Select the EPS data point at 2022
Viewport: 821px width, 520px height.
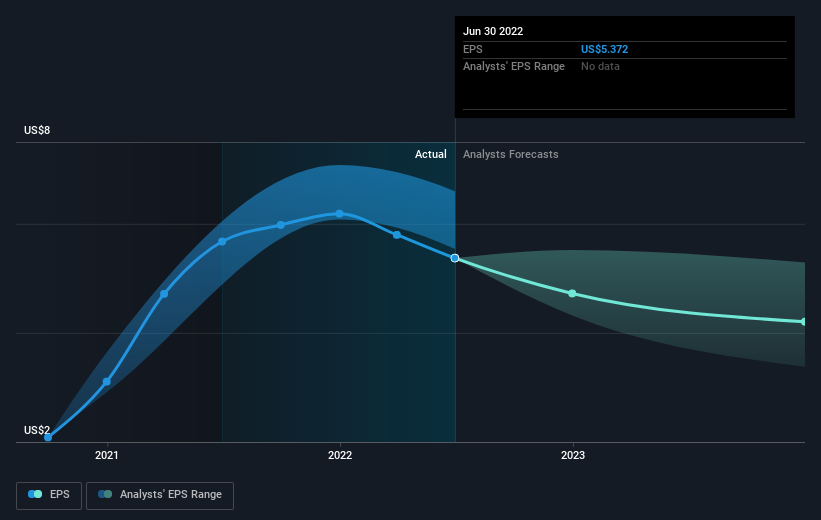[x=340, y=214]
